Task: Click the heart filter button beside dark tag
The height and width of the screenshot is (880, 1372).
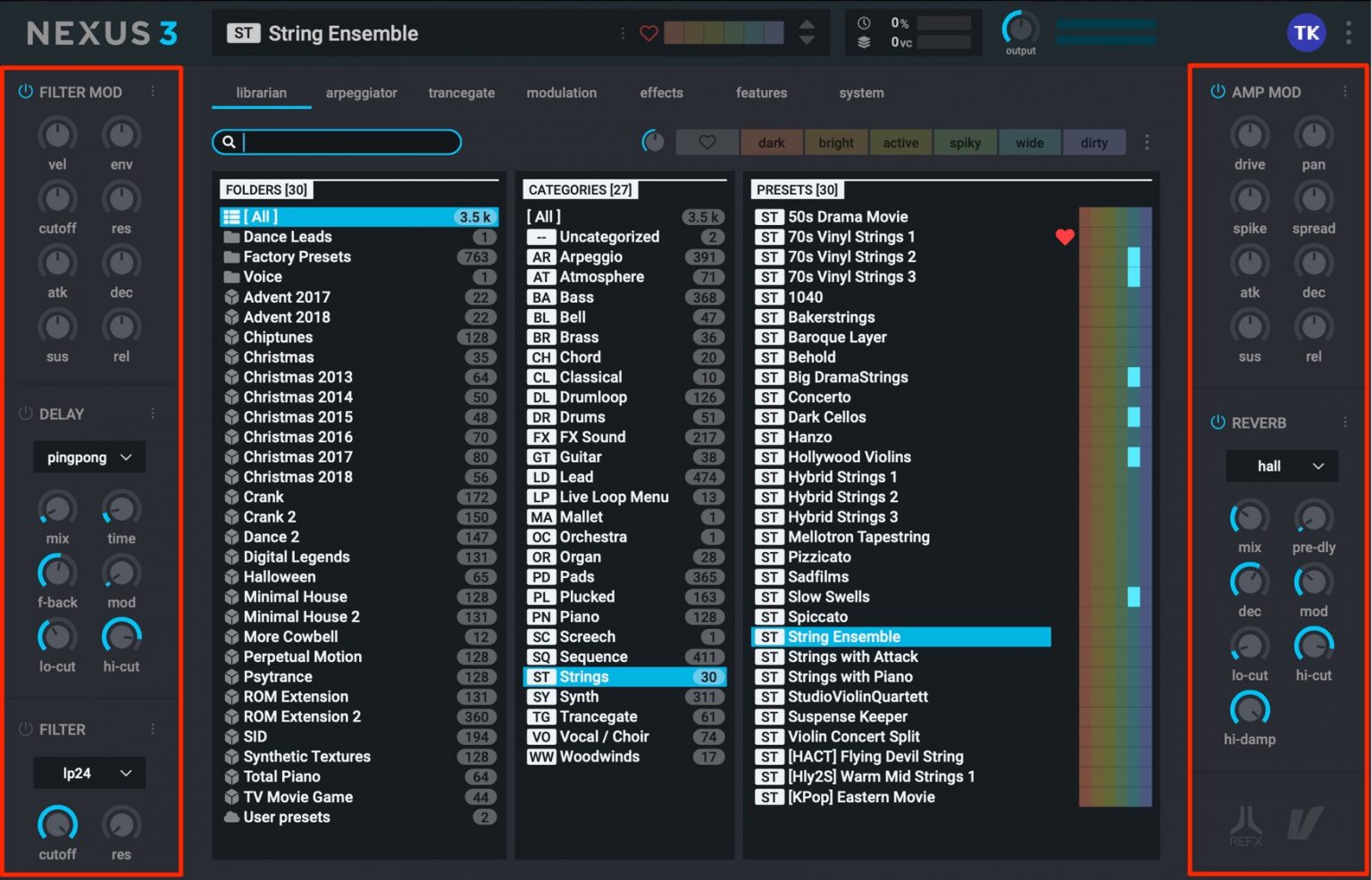Action: coord(707,142)
